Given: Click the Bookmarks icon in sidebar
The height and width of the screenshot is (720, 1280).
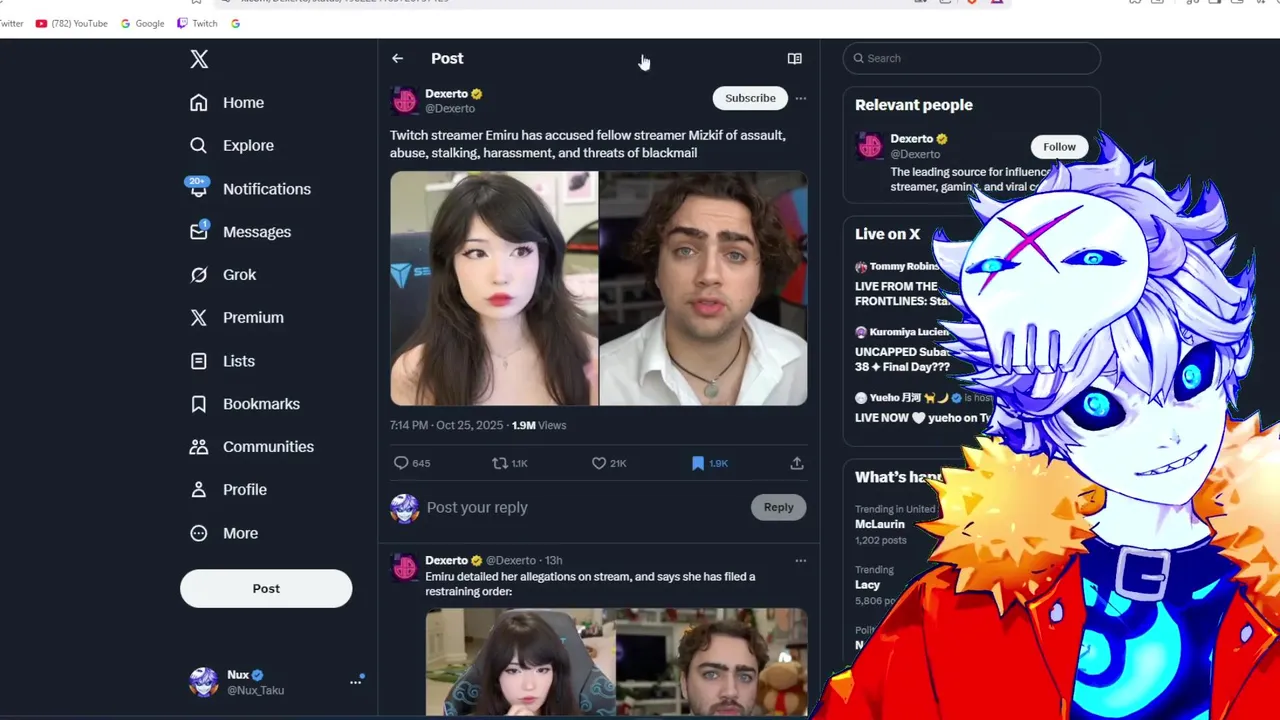Looking at the screenshot, I should pyautogui.click(x=199, y=404).
